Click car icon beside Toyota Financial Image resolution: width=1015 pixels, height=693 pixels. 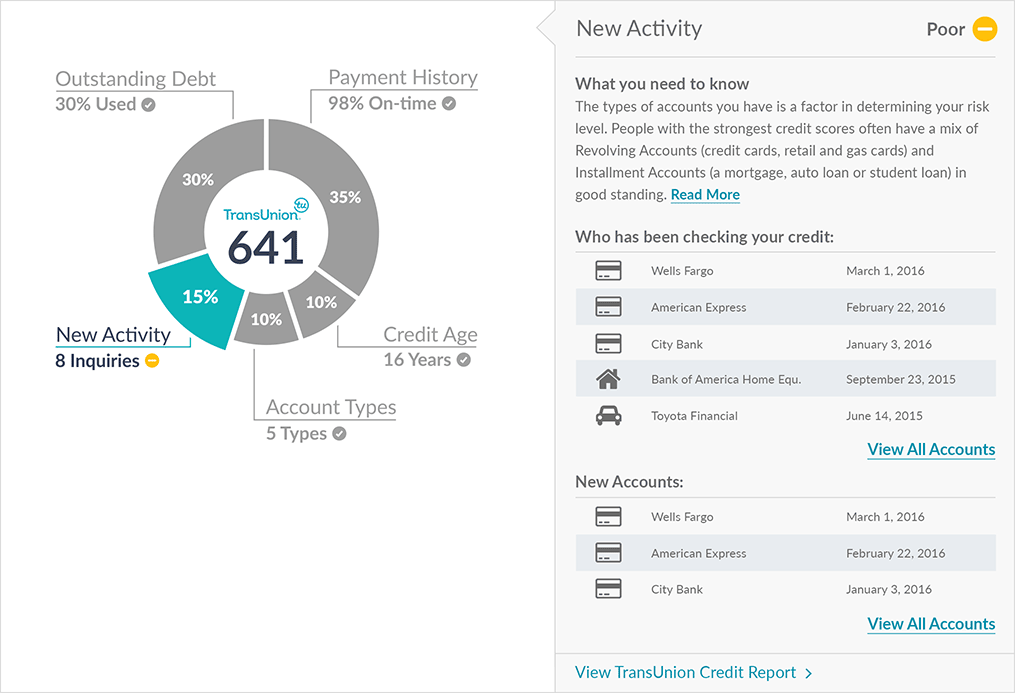(x=608, y=415)
